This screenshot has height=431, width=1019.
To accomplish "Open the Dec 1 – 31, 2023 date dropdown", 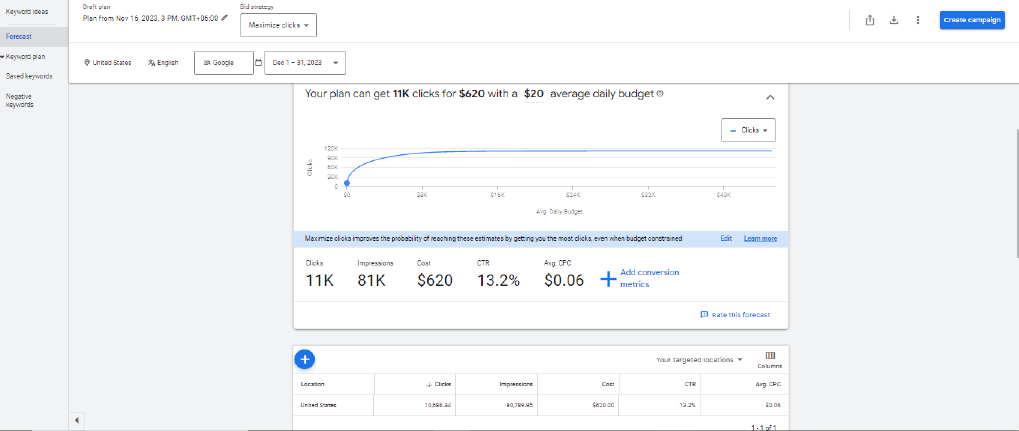I will click(x=305, y=63).
